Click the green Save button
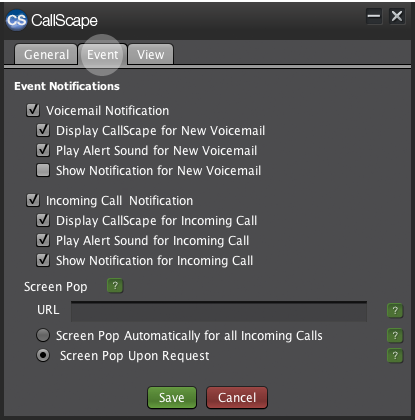The height and width of the screenshot is (420, 415). pyautogui.click(x=172, y=397)
